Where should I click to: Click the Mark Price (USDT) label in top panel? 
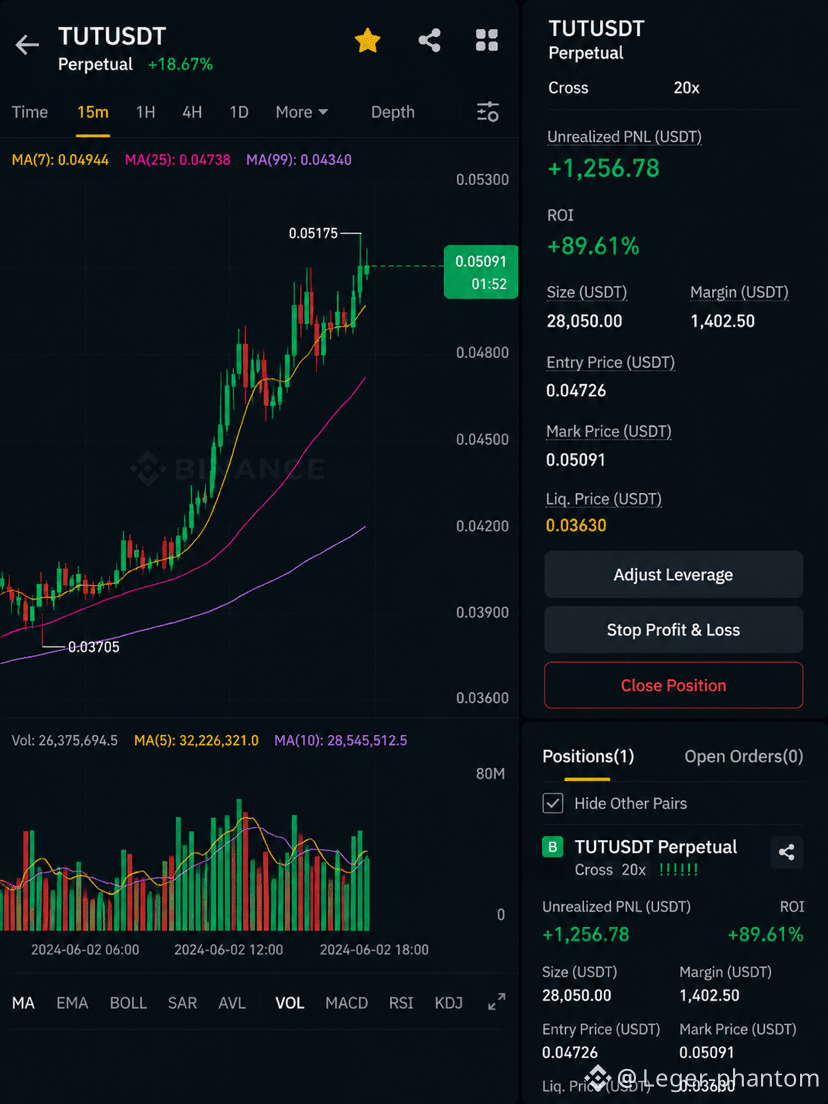609,432
